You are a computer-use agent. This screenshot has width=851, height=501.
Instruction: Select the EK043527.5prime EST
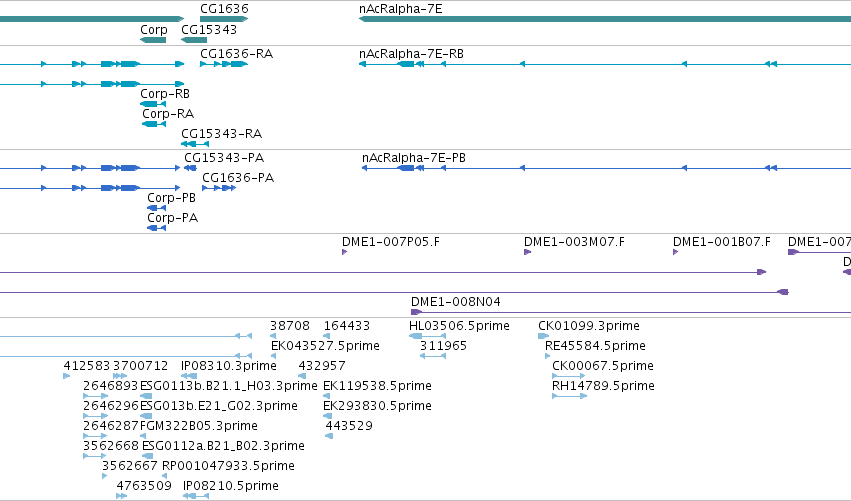[274, 356]
